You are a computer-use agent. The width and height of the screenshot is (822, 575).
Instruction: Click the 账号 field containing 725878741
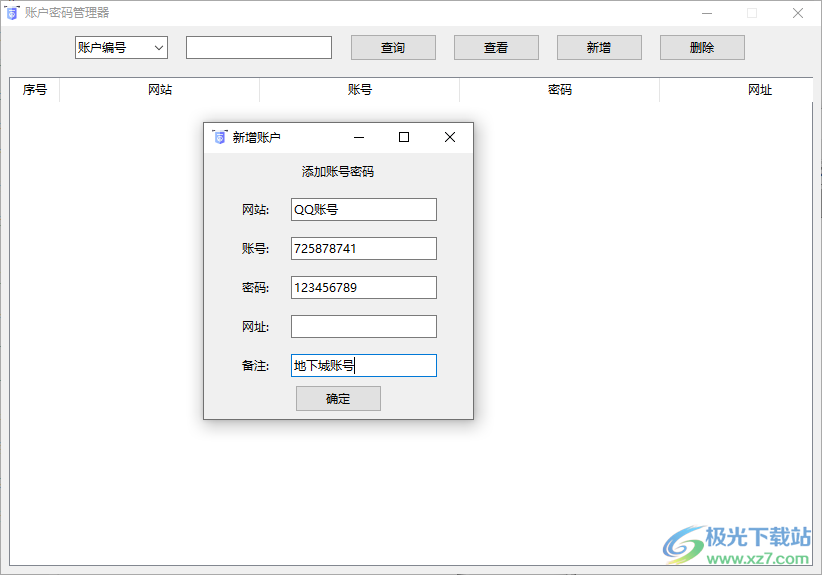[364, 248]
